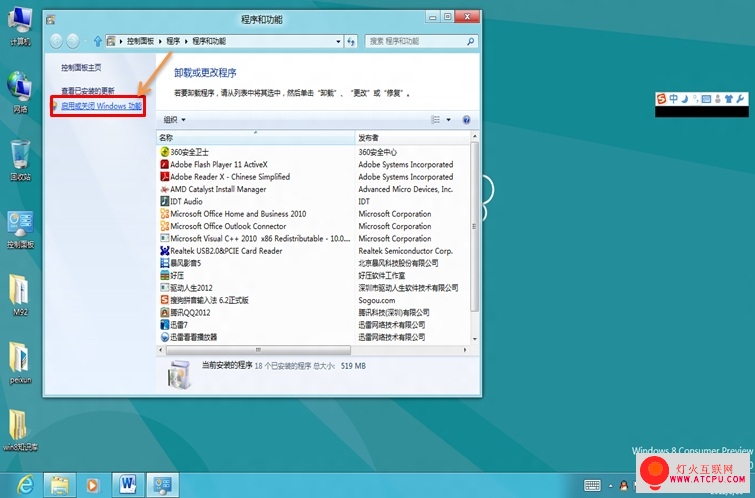
Task: Click 控制面板 in the address breadcrumb
Action: (x=140, y=41)
